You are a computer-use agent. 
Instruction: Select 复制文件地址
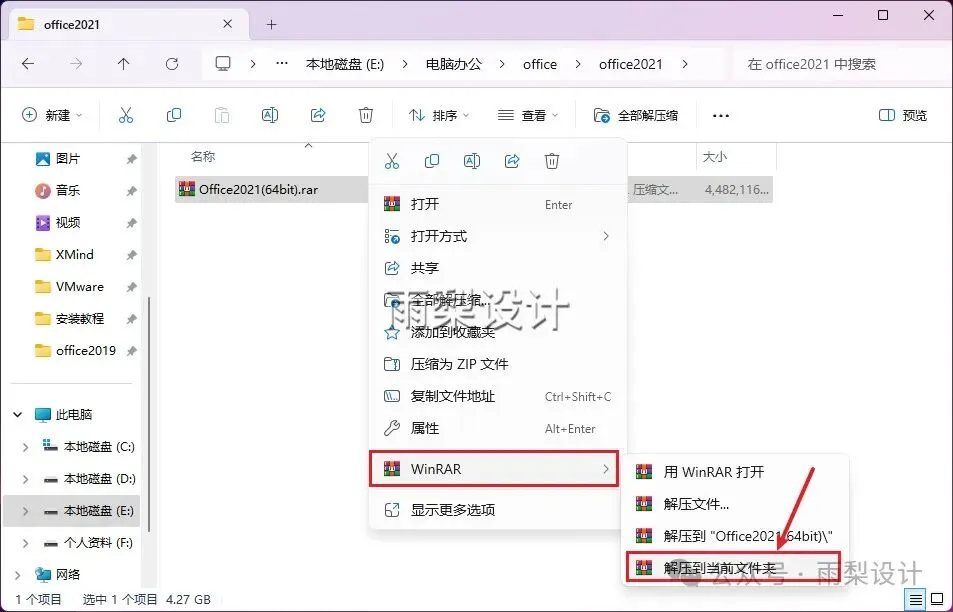pyautogui.click(x=498, y=396)
